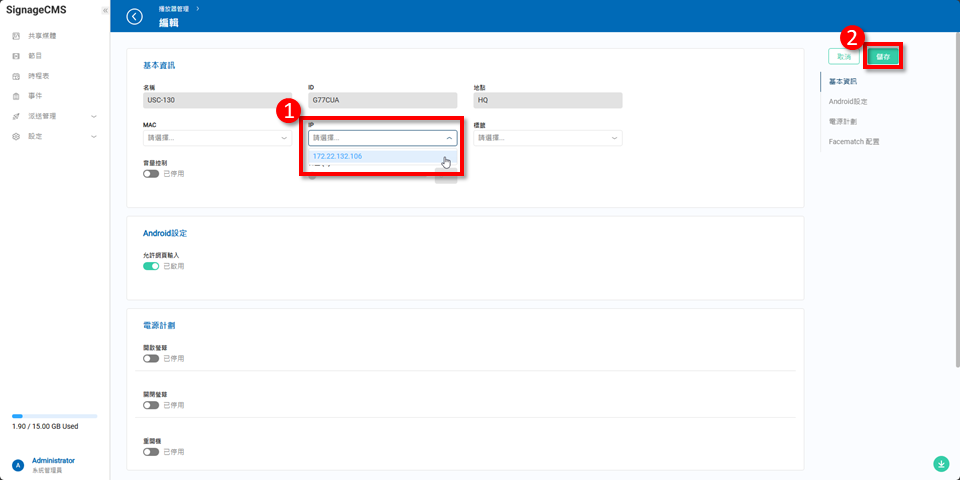Click the back arrow circle icon
Viewport: 960px width, 480px height.
coord(135,16)
